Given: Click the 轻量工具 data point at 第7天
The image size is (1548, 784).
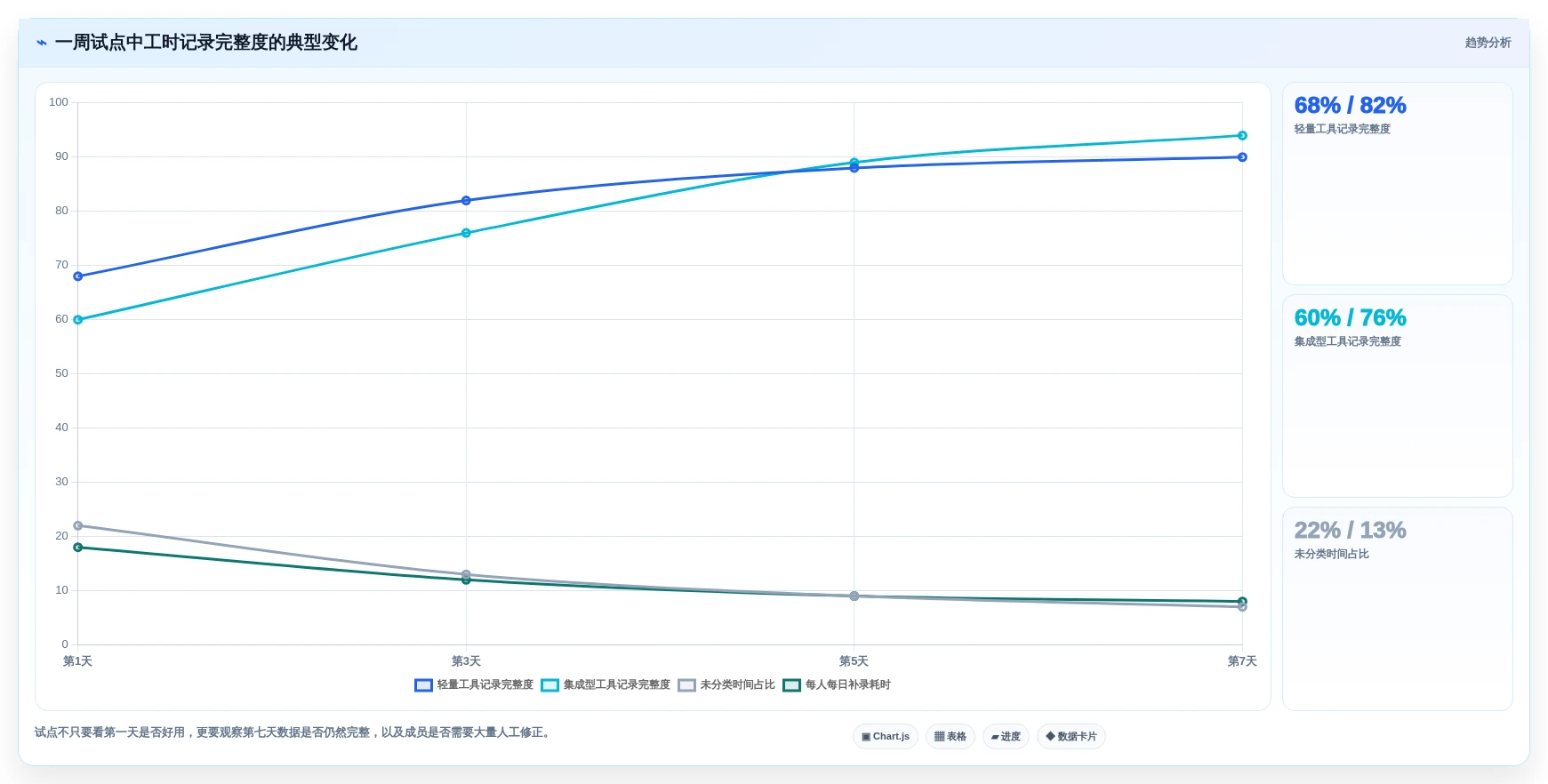Looking at the screenshot, I should 1242,157.
